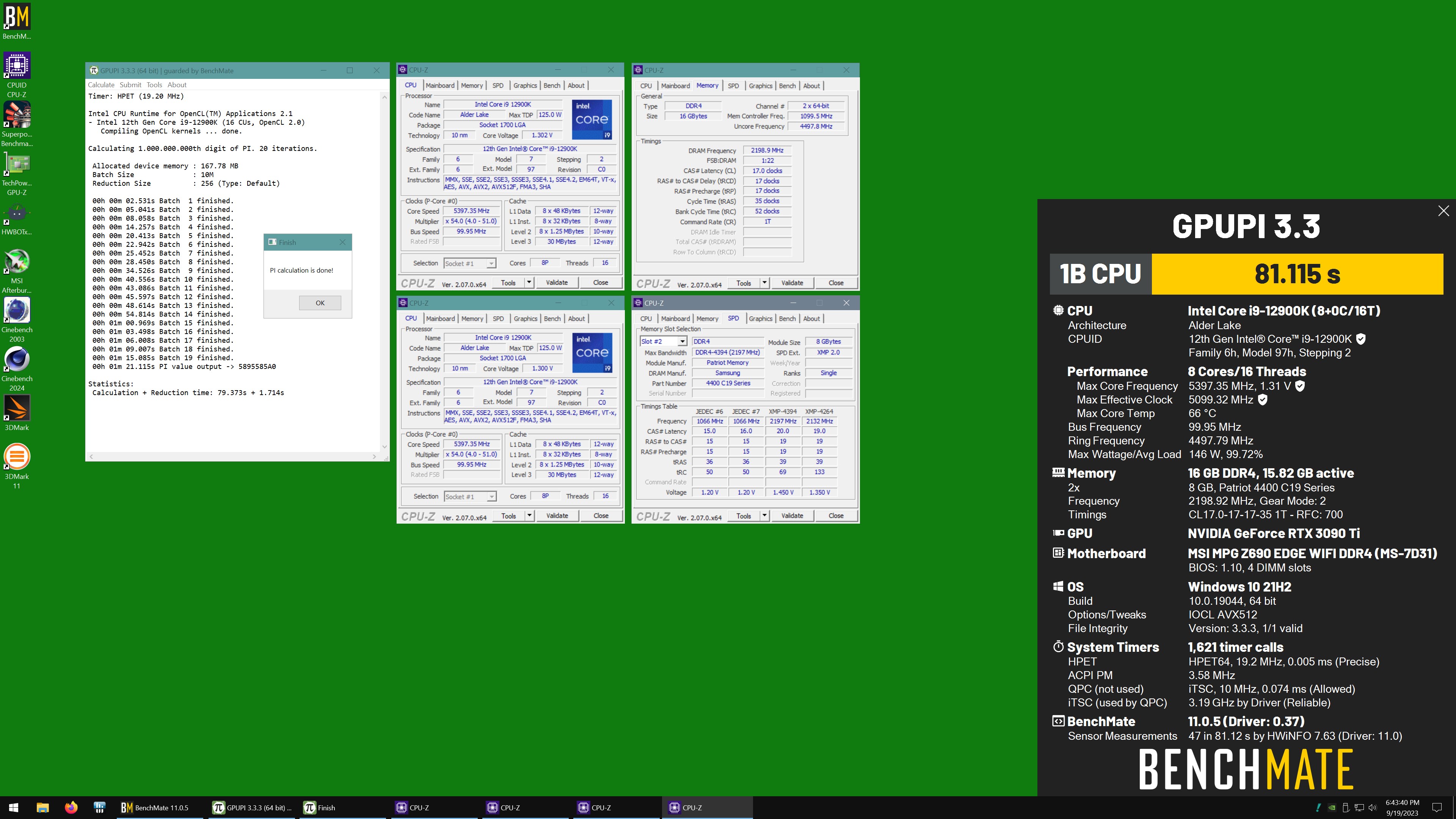Open About tab in bottom-right CPU-Z
1456x819 pixels.
tap(812, 318)
